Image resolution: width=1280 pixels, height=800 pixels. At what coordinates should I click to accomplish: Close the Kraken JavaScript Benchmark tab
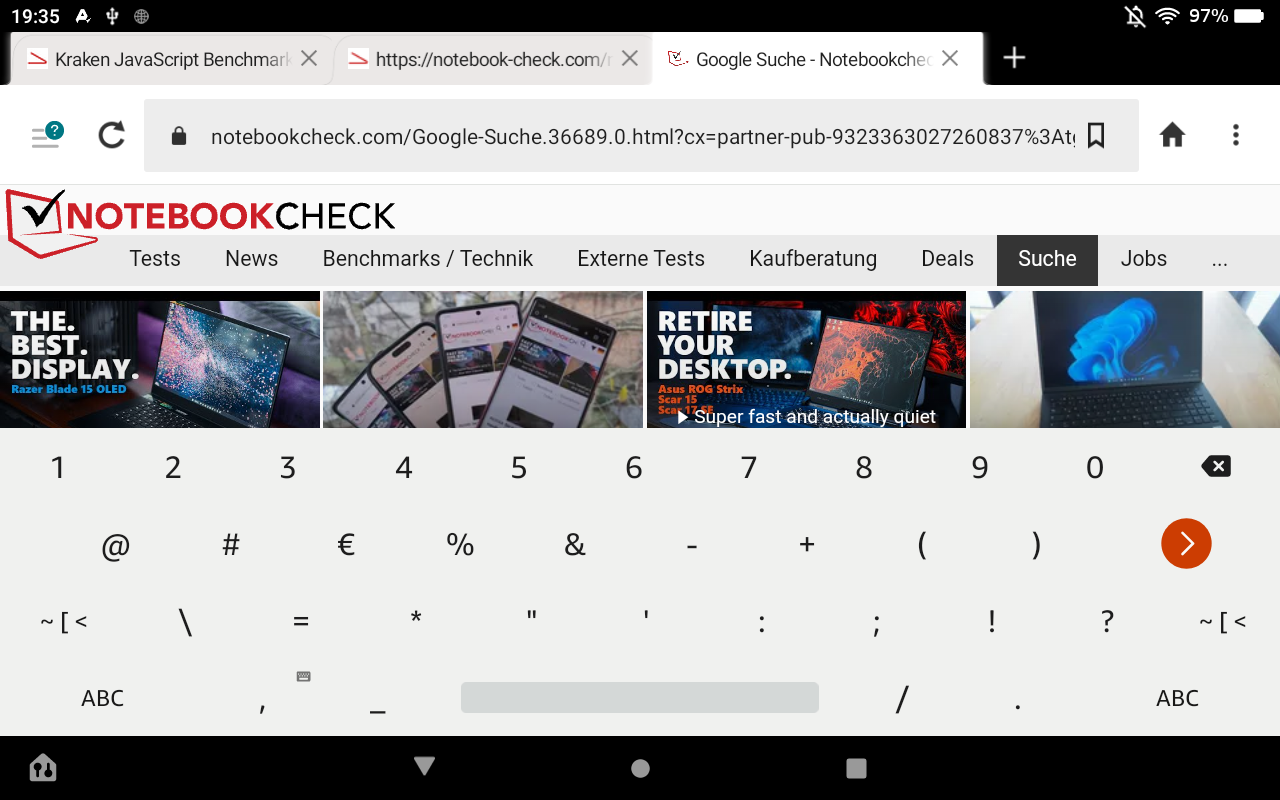tap(309, 58)
